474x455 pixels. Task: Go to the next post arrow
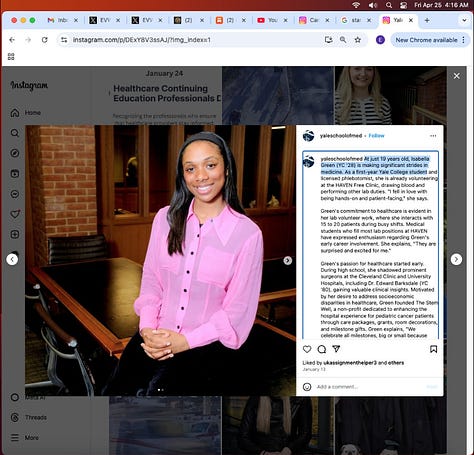[x=456, y=259]
